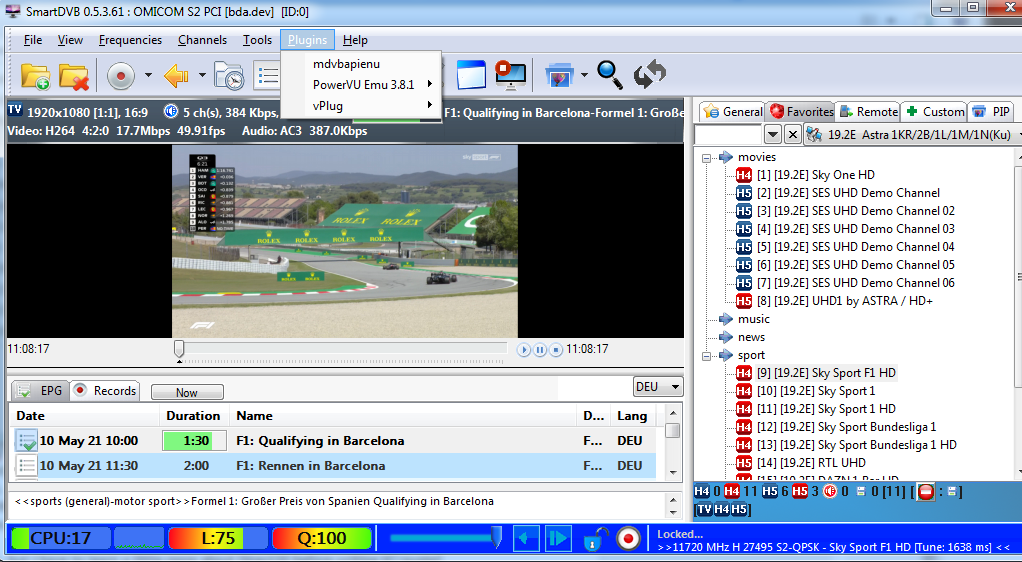Click the folder with green plus toolbar icon
The image size is (1022, 562).
click(35, 76)
